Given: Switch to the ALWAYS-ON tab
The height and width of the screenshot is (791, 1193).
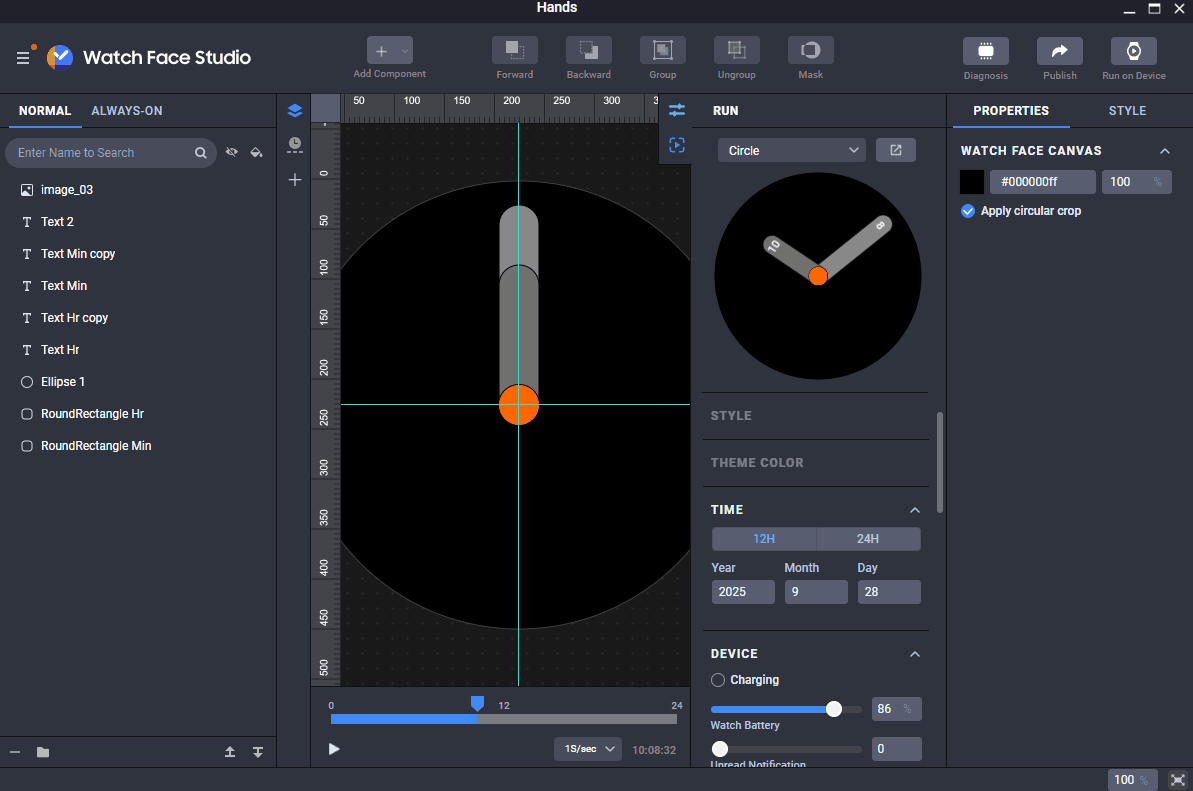Looking at the screenshot, I should [x=126, y=110].
